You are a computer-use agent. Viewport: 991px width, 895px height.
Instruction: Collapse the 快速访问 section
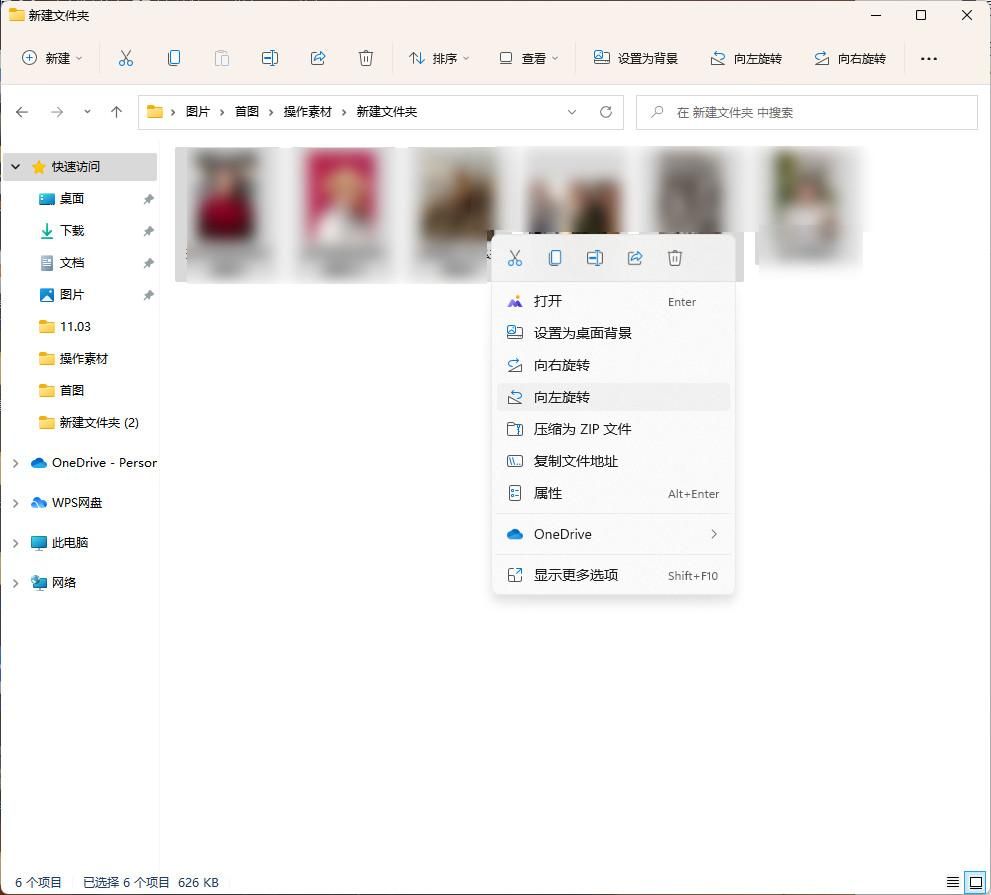click(x=15, y=167)
